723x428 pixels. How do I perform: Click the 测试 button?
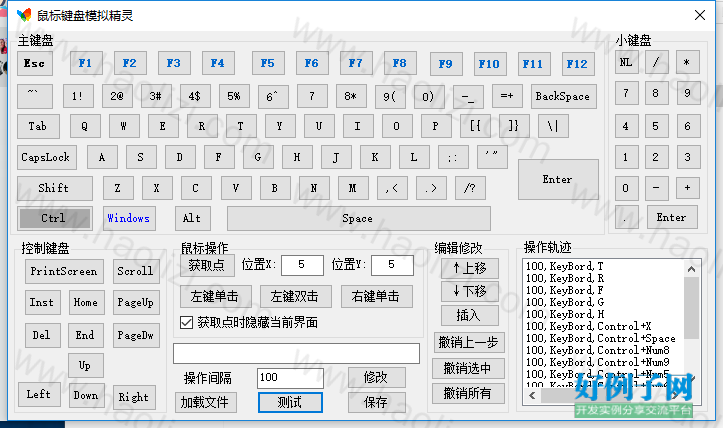pos(290,403)
